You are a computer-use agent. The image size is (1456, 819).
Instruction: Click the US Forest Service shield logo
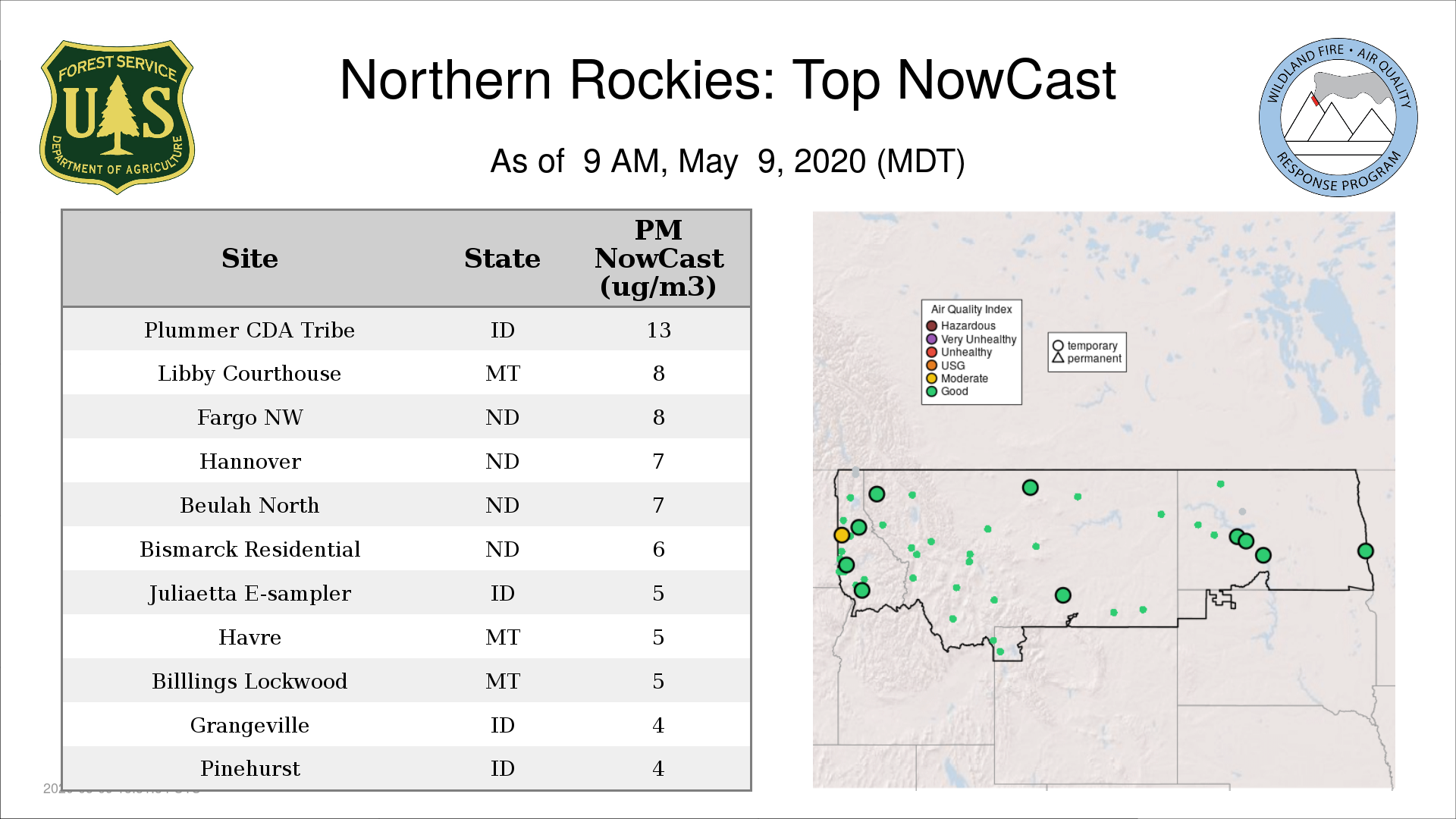tap(117, 118)
